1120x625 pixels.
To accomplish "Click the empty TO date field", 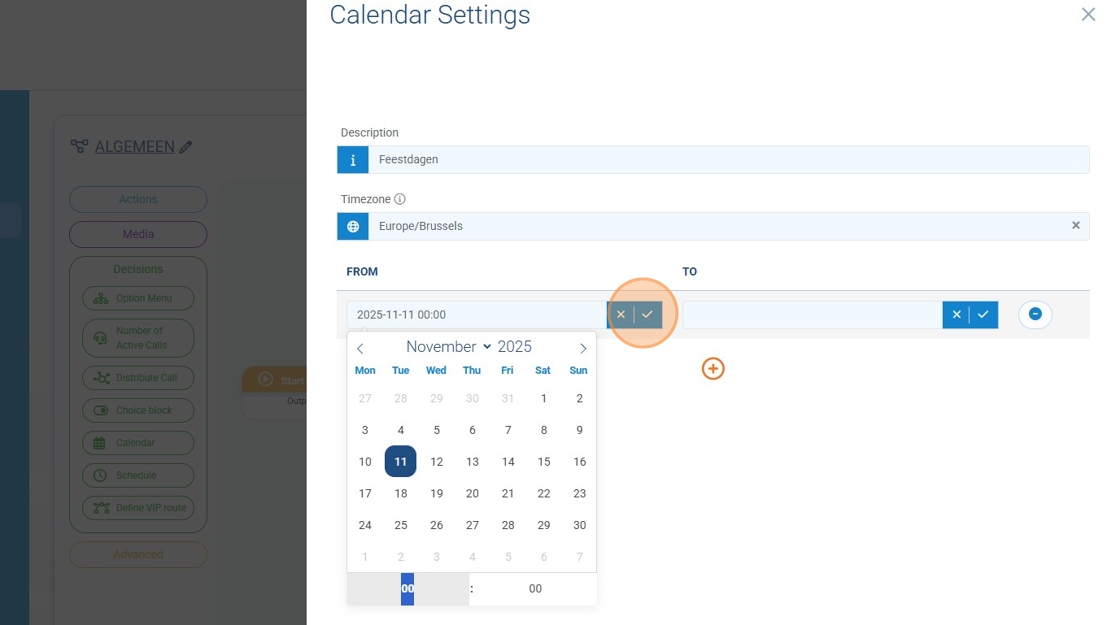I will [x=811, y=315].
